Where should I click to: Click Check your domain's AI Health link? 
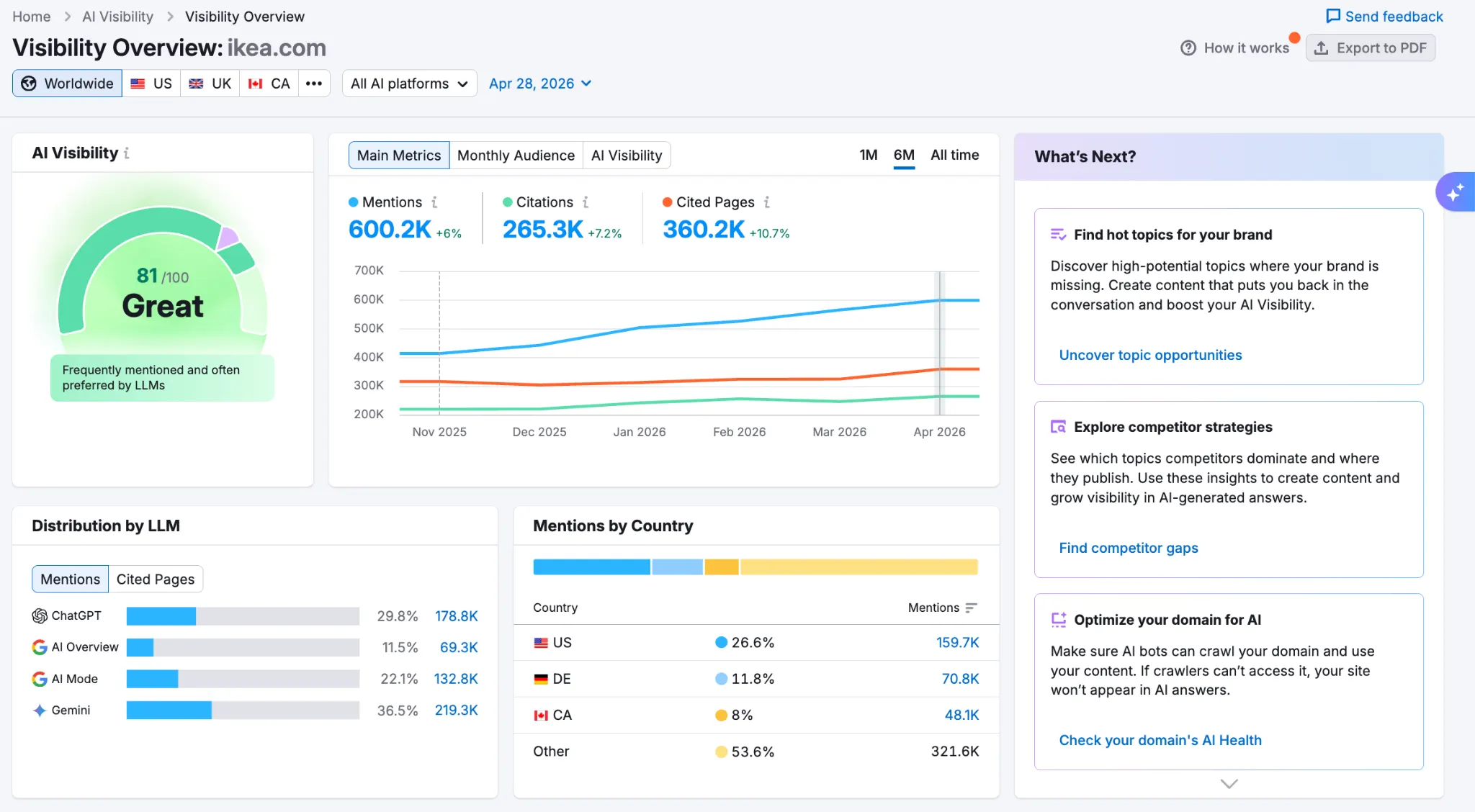pos(1160,740)
